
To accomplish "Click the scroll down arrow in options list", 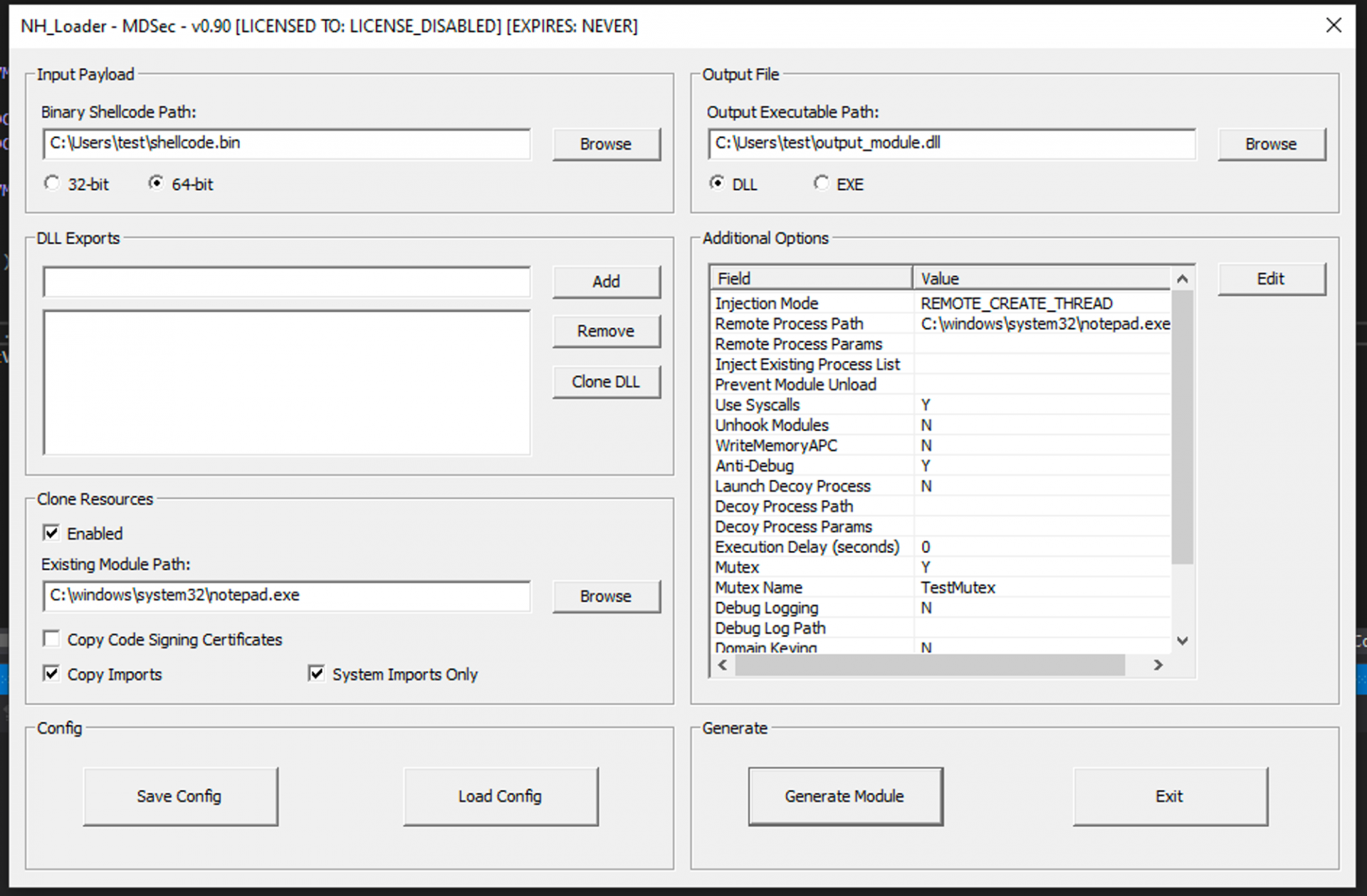I will 1182,641.
